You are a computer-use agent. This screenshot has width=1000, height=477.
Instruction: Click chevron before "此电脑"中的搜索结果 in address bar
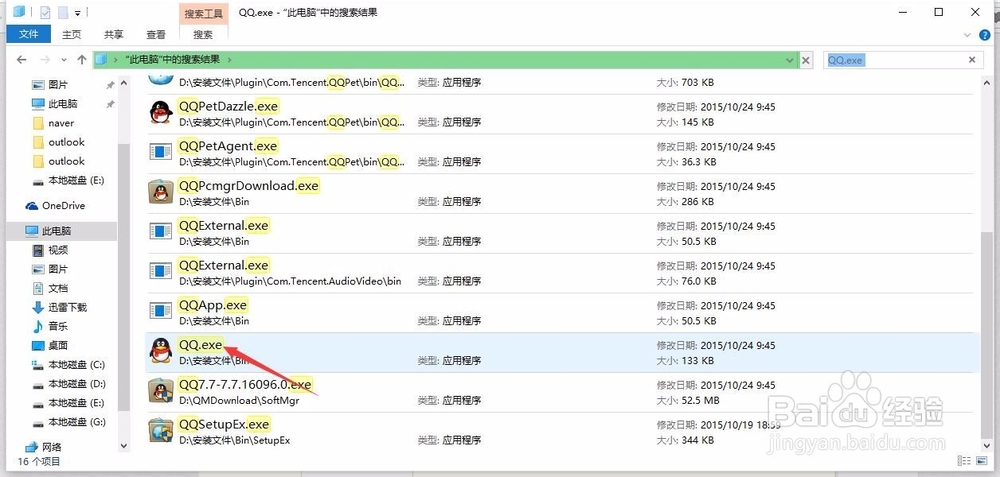tap(116, 59)
